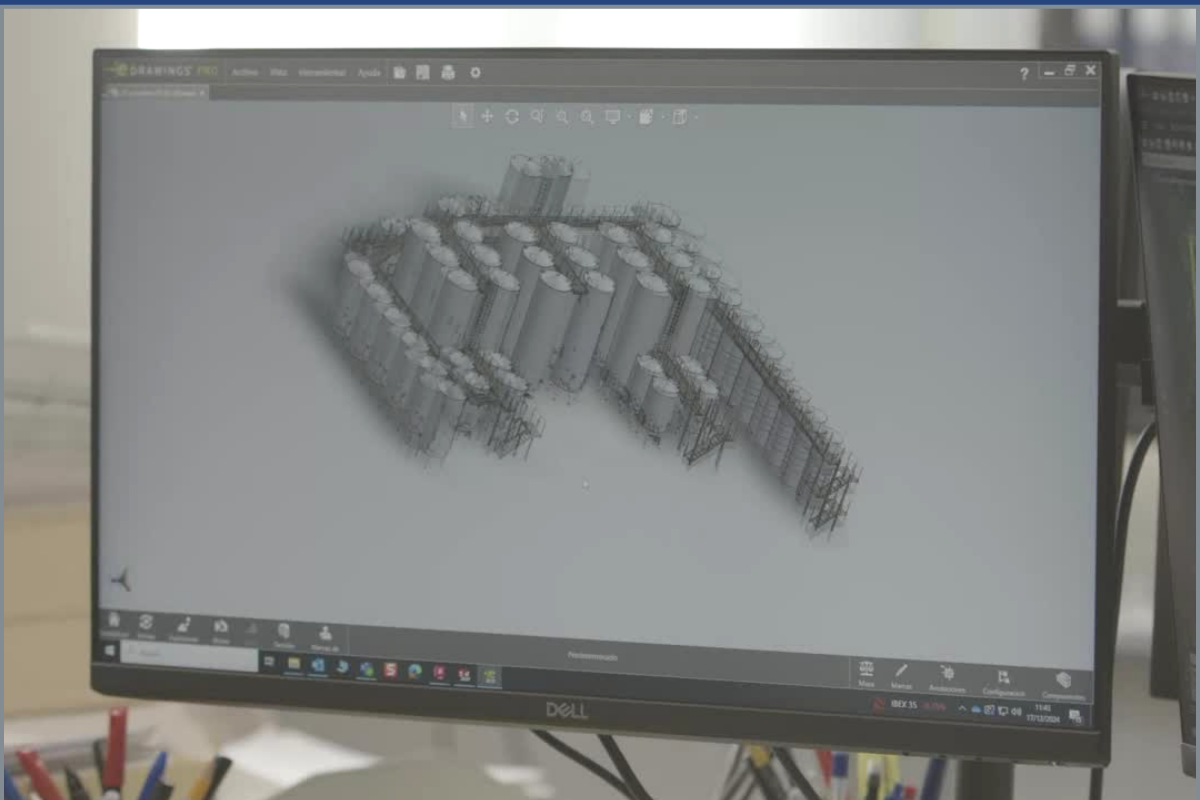Open the Ver menu
Viewport: 1200px width, 800px height.
pyautogui.click(x=278, y=72)
